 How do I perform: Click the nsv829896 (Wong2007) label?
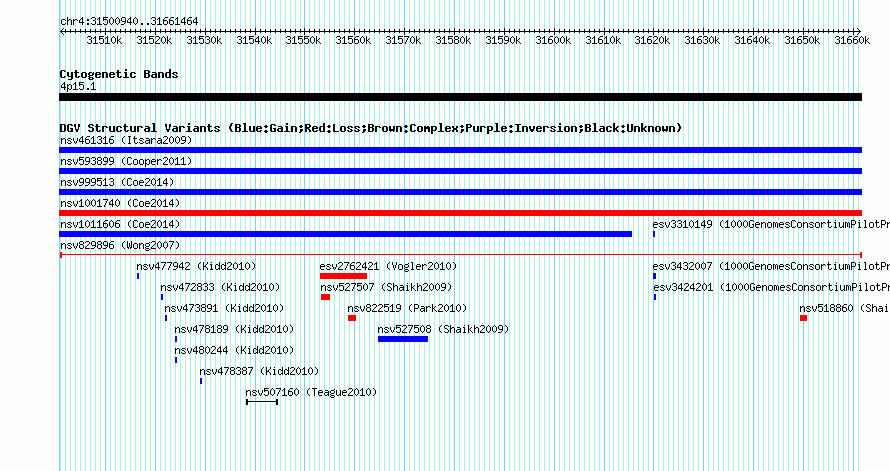(x=120, y=245)
